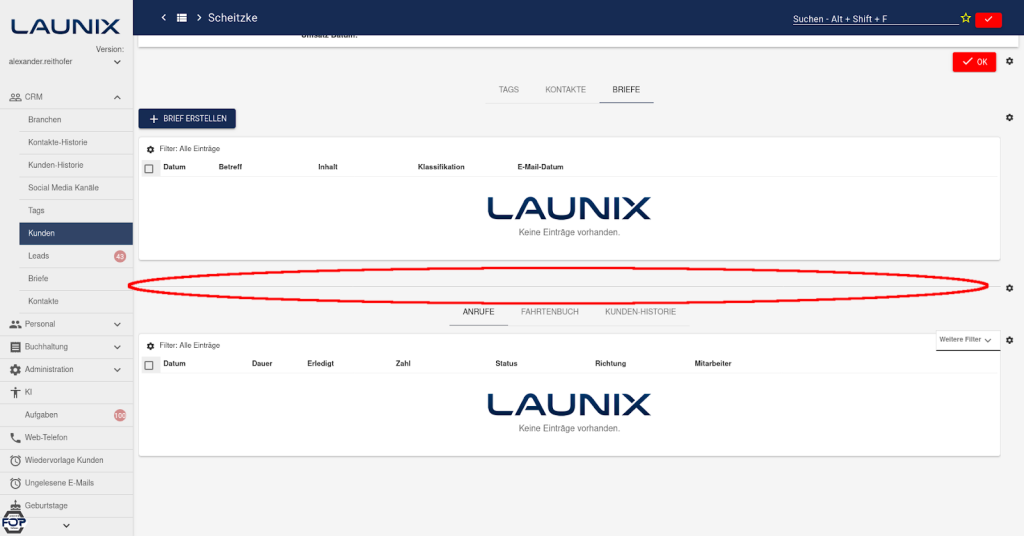
Task: Mark page as favorite with star icon
Action: click(x=965, y=18)
